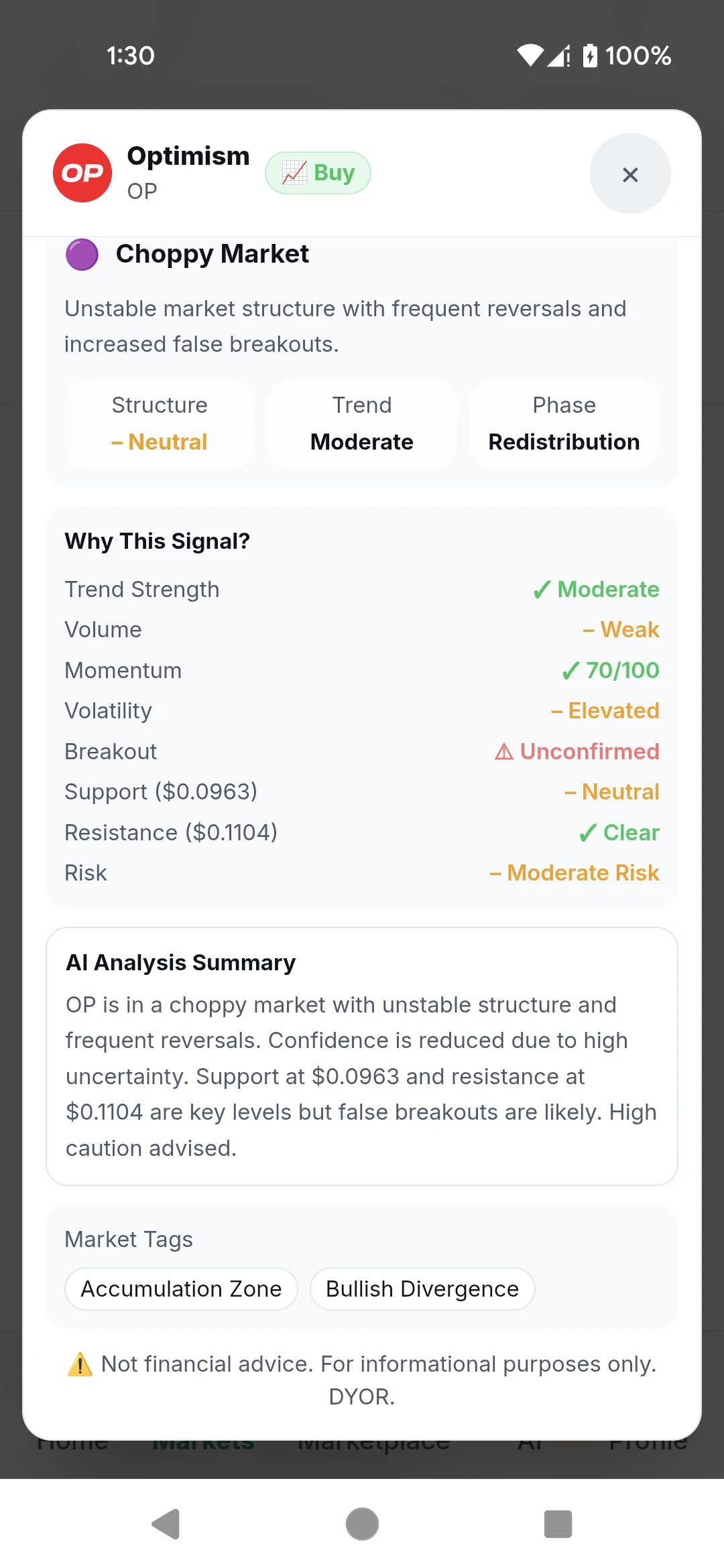Tap the Android back navigation button
This screenshot has height=1568, width=724.
(x=166, y=1524)
